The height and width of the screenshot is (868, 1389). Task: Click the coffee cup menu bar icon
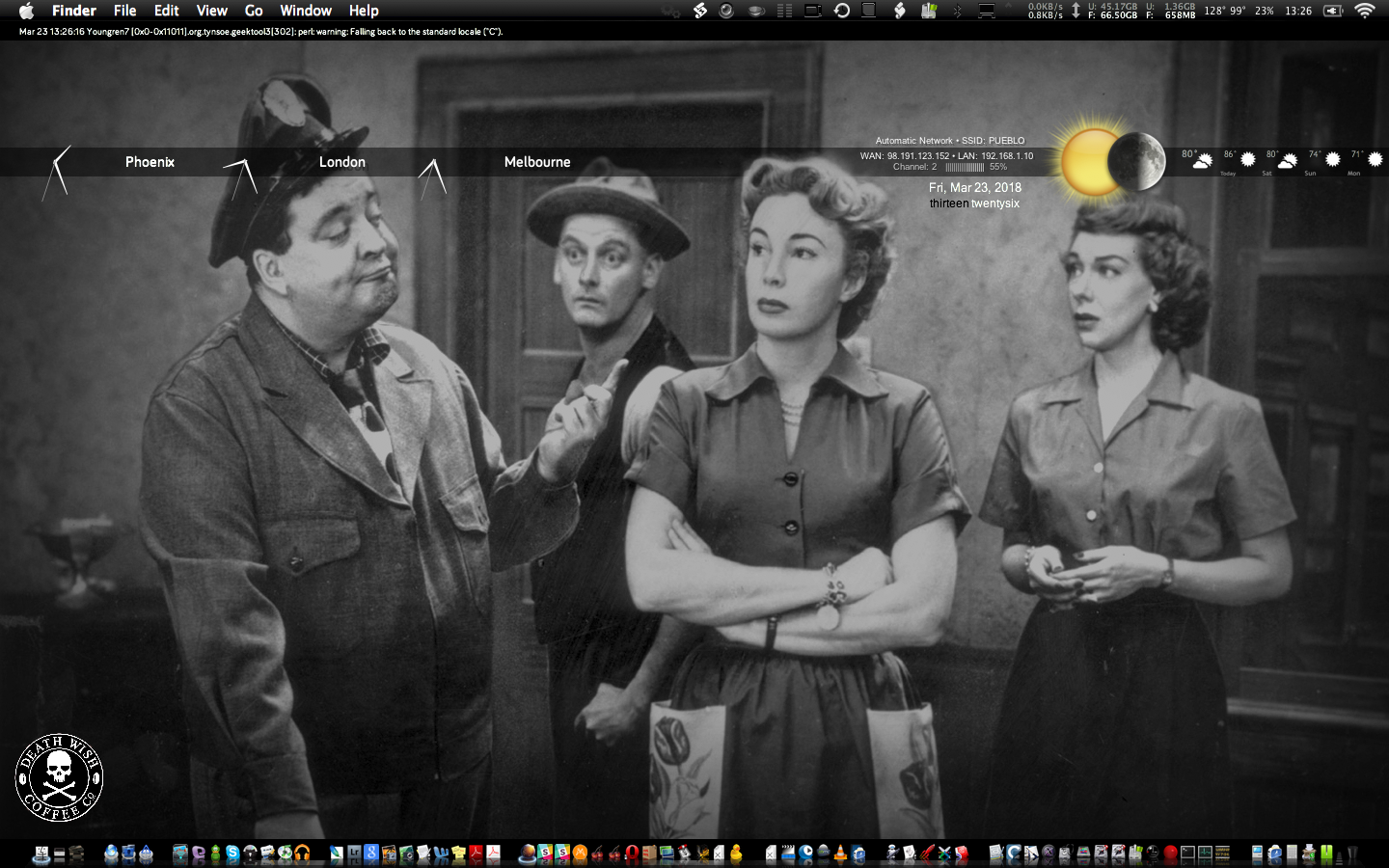coord(757,11)
